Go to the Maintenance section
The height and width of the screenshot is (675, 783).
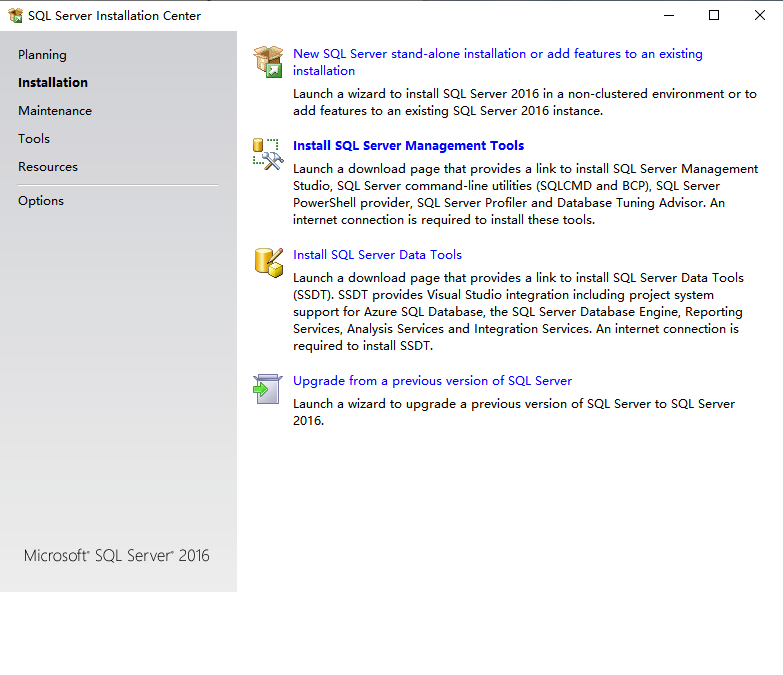point(55,111)
